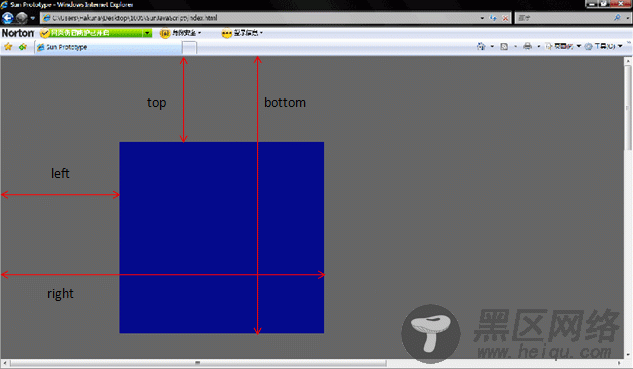Click the magnifier Search icon
This screenshot has width=633, height=369.
point(617,18)
